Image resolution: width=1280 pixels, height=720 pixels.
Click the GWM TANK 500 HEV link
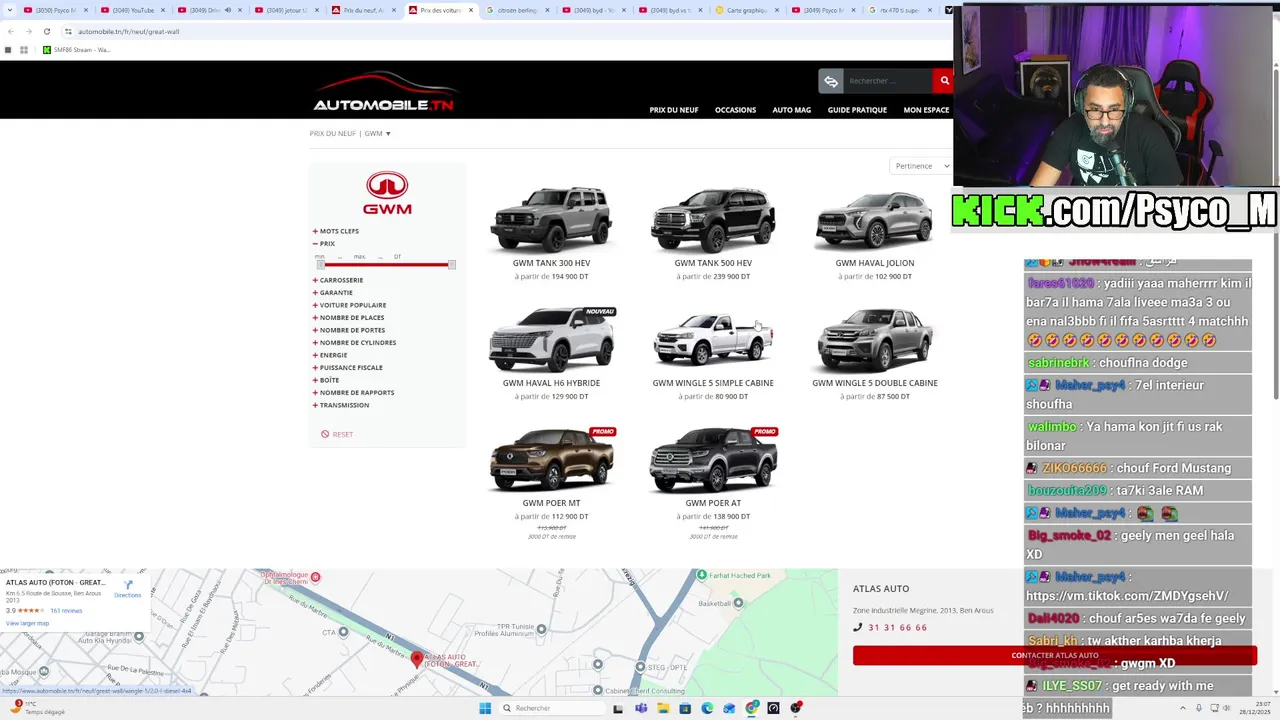[x=713, y=263]
